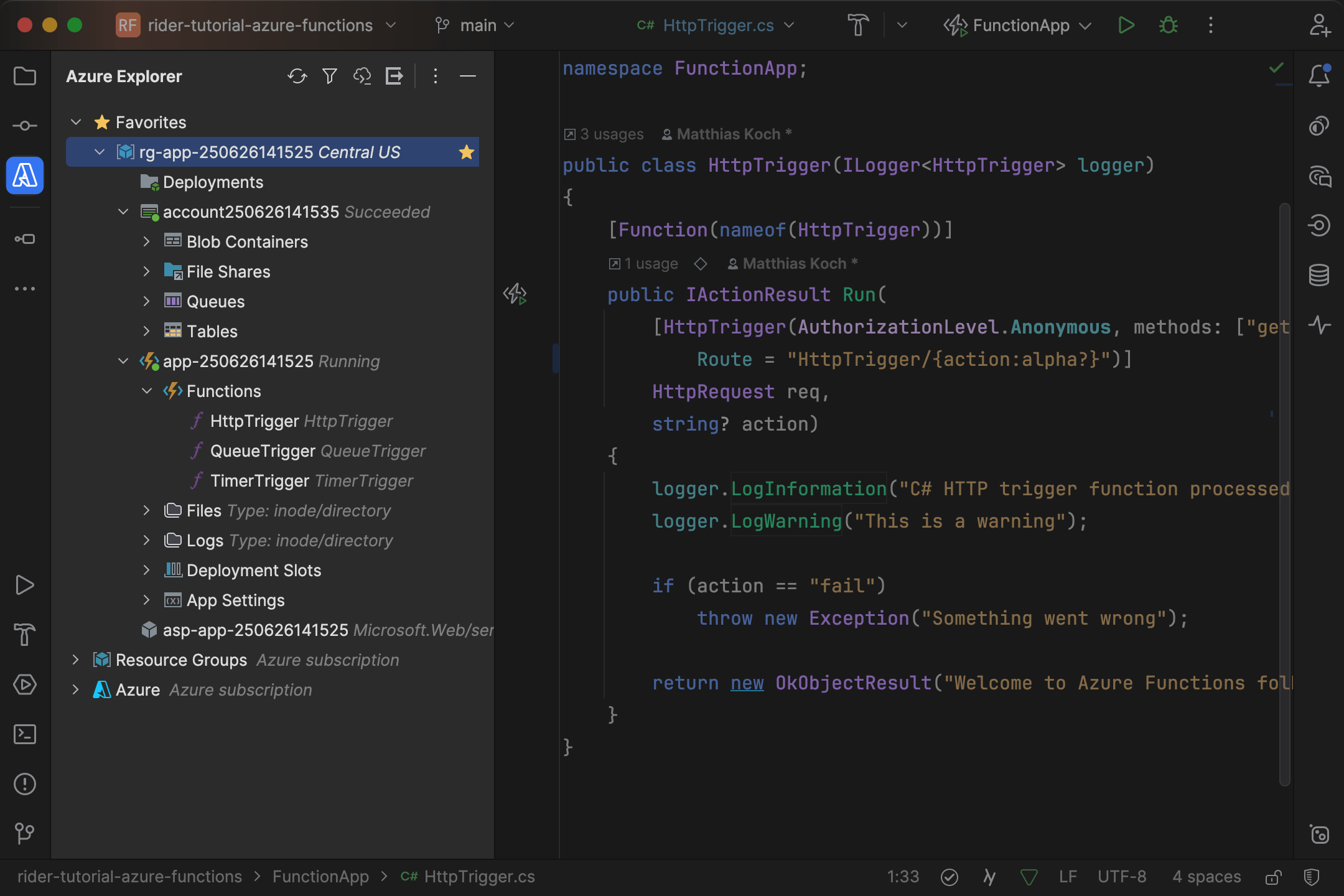
Task: Open the Database tool window
Action: tap(1320, 274)
